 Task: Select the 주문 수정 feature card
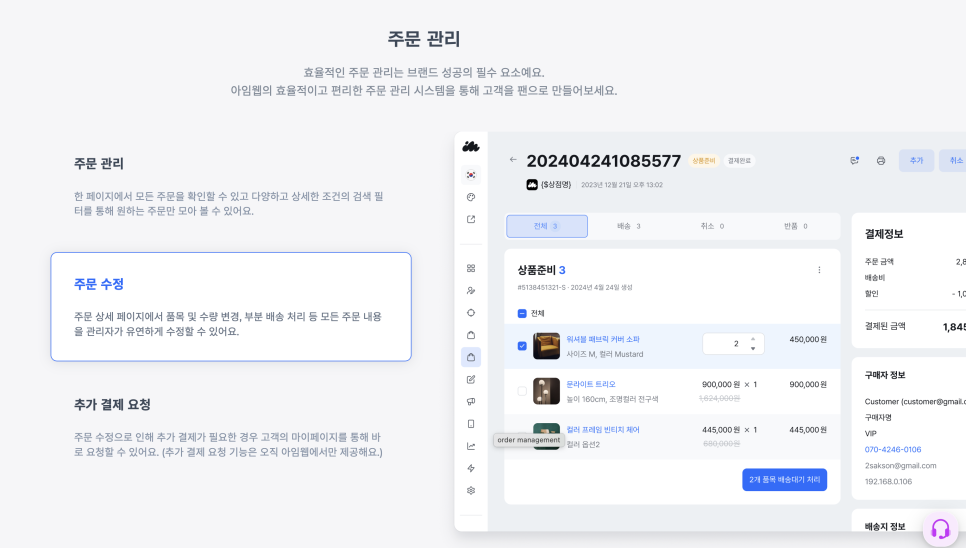click(230, 307)
